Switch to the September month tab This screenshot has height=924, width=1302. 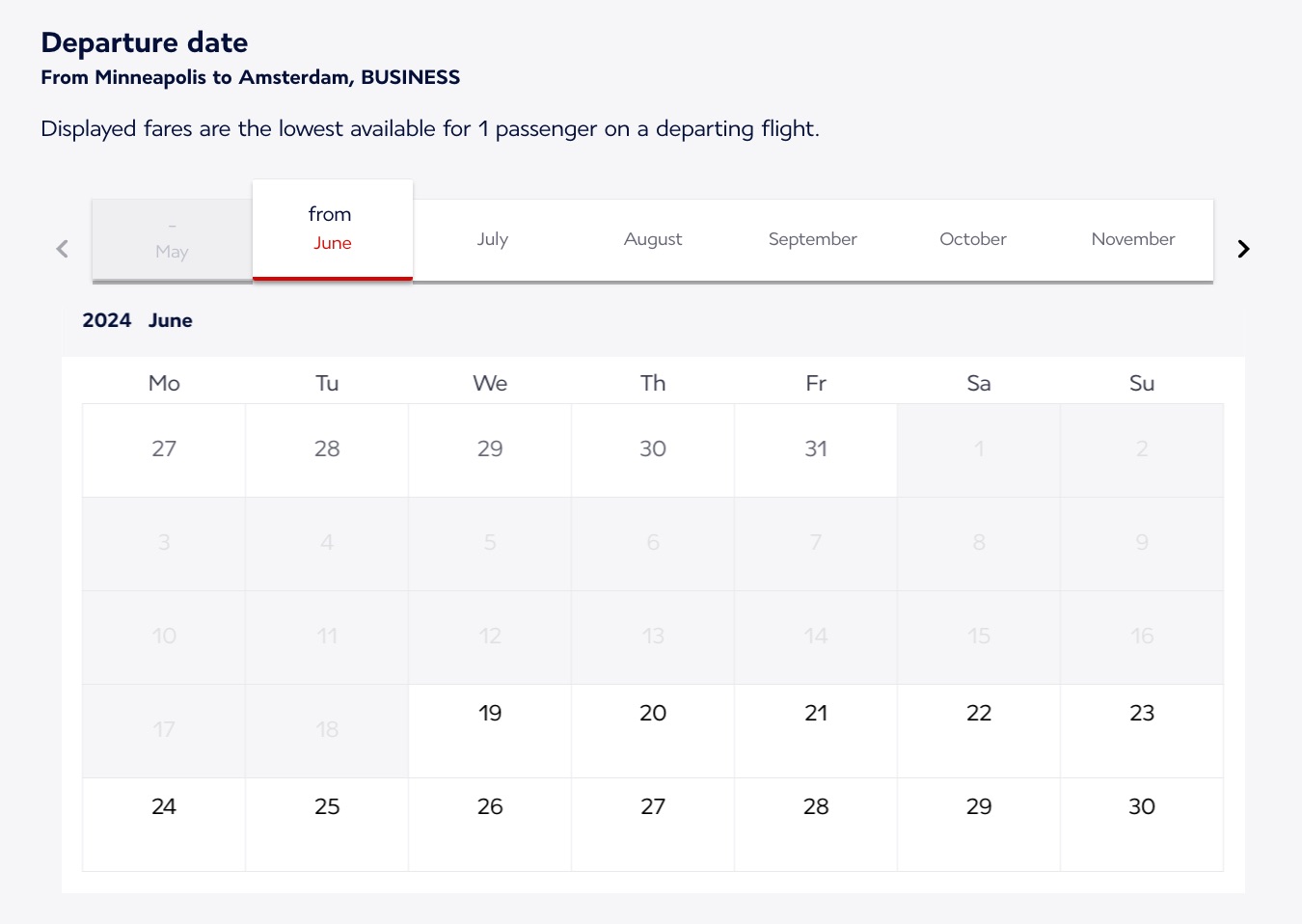click(x=812, y=239)
